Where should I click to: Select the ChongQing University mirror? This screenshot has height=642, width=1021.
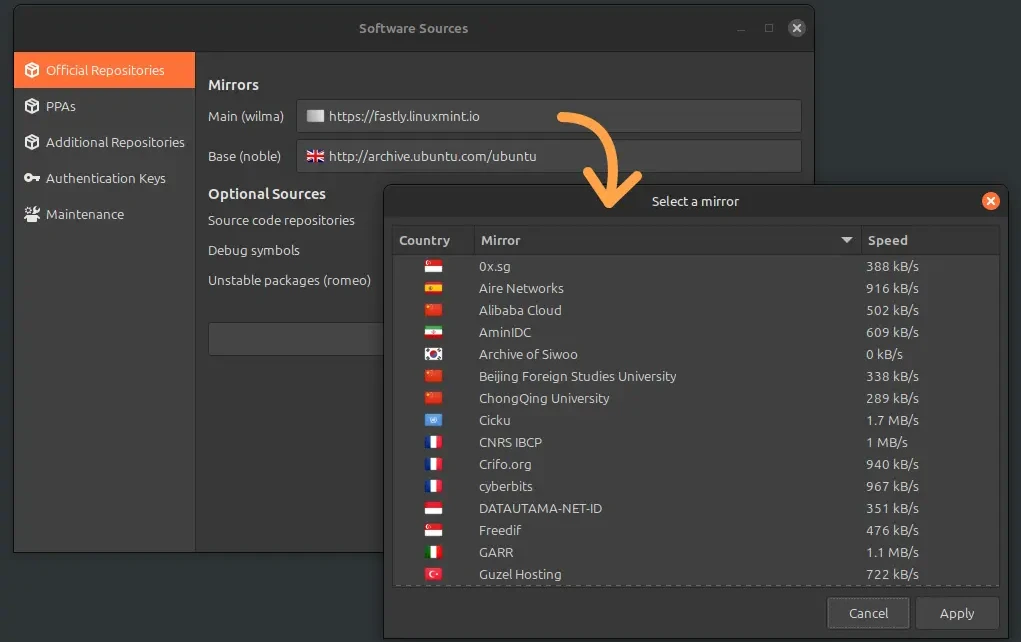pyautogui.click(x=695, y=398)
